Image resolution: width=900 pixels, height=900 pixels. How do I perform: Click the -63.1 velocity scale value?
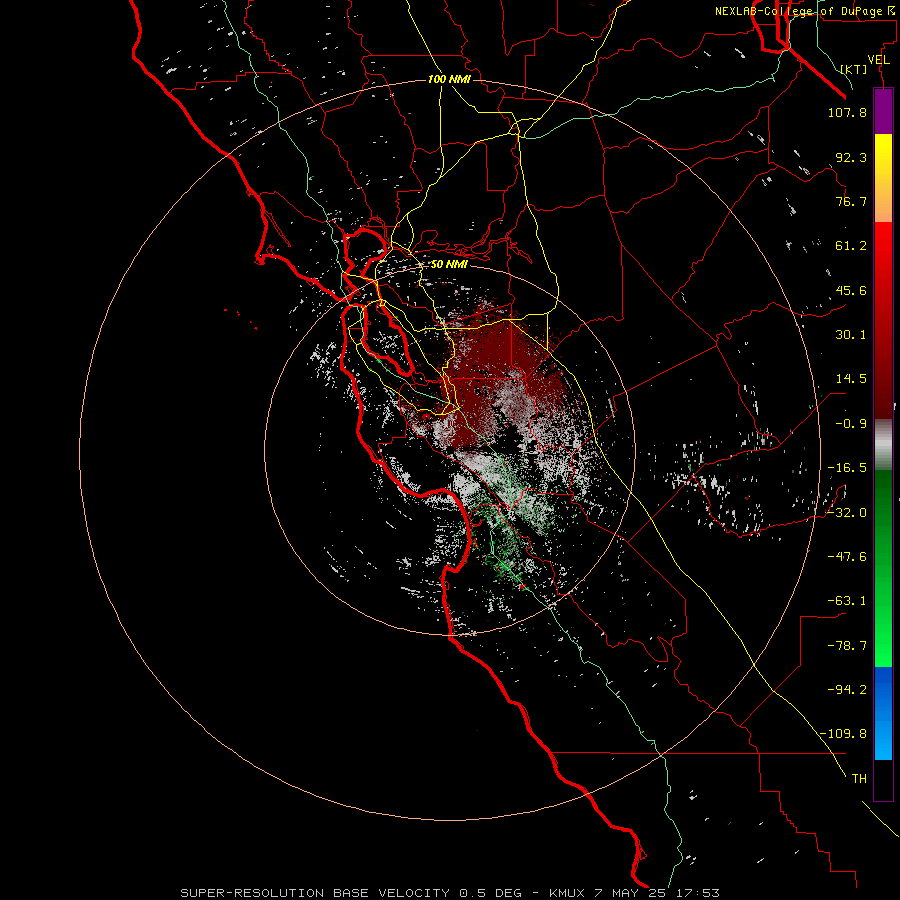847,601
